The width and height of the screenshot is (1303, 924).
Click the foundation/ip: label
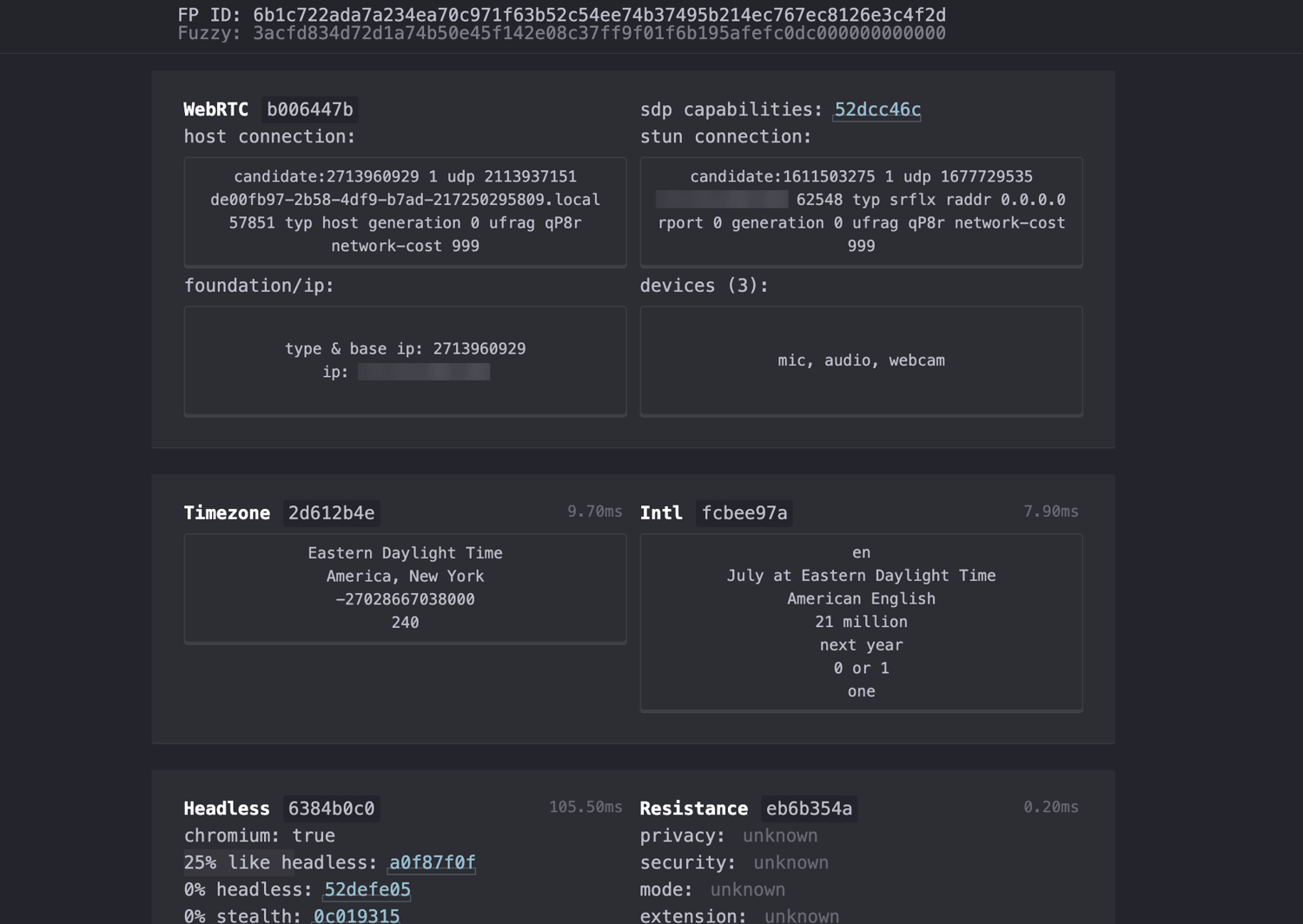click(259, 286)
